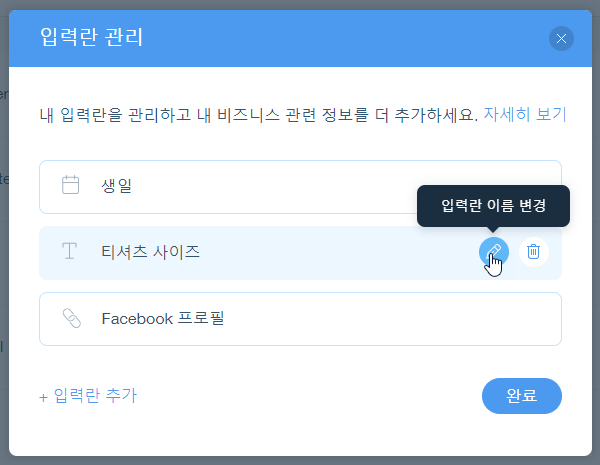Click the text T icon beside 티셔츠 사이즈

(70, 252)
